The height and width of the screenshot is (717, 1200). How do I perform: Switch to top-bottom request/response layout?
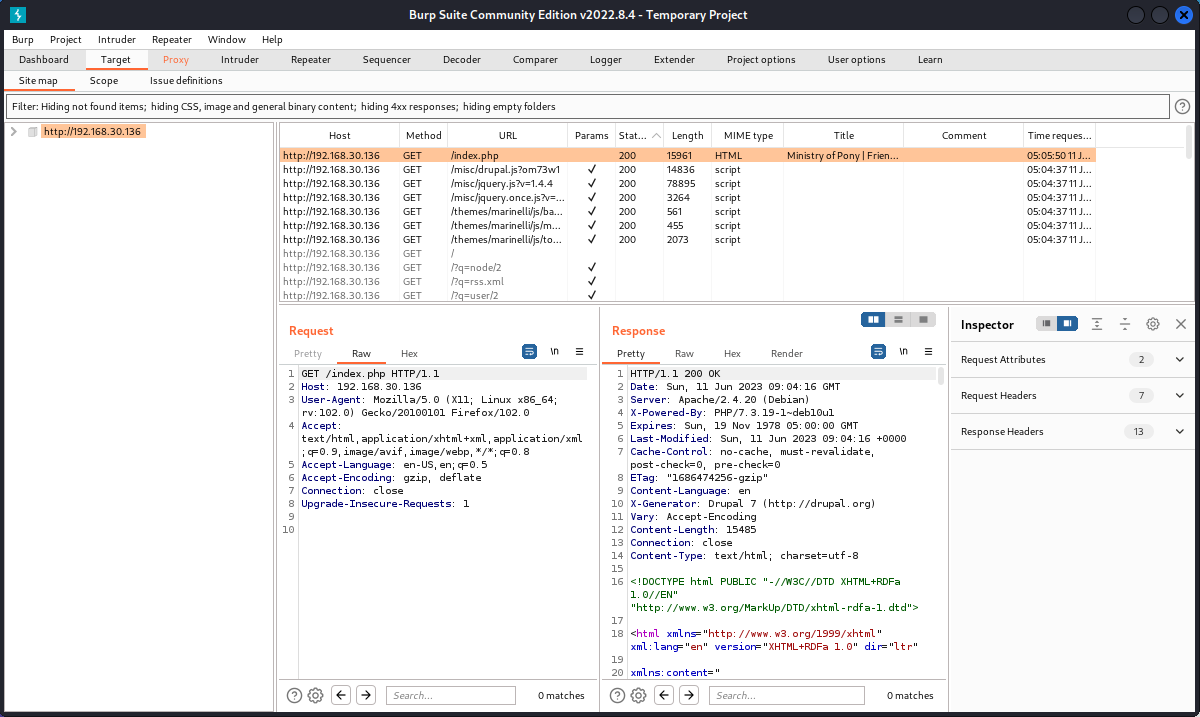click(x=899, y=319)
